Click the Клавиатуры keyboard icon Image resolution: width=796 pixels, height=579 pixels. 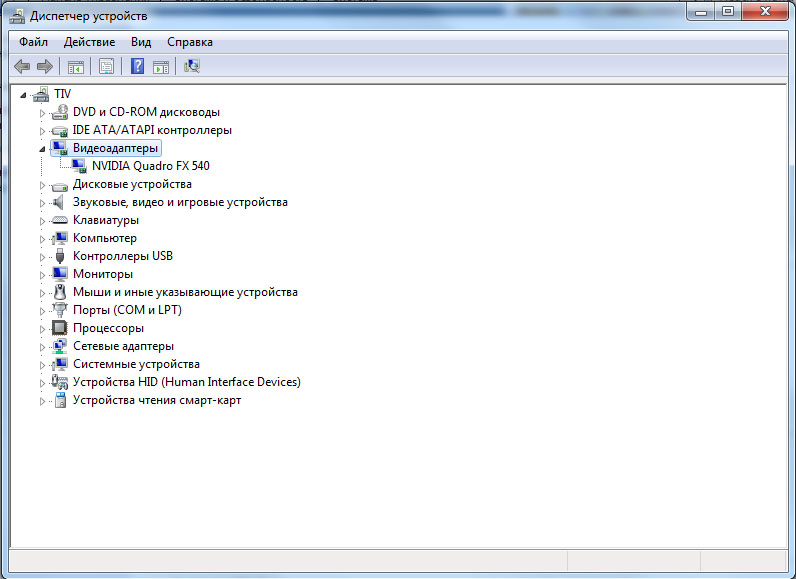point(60,220)
